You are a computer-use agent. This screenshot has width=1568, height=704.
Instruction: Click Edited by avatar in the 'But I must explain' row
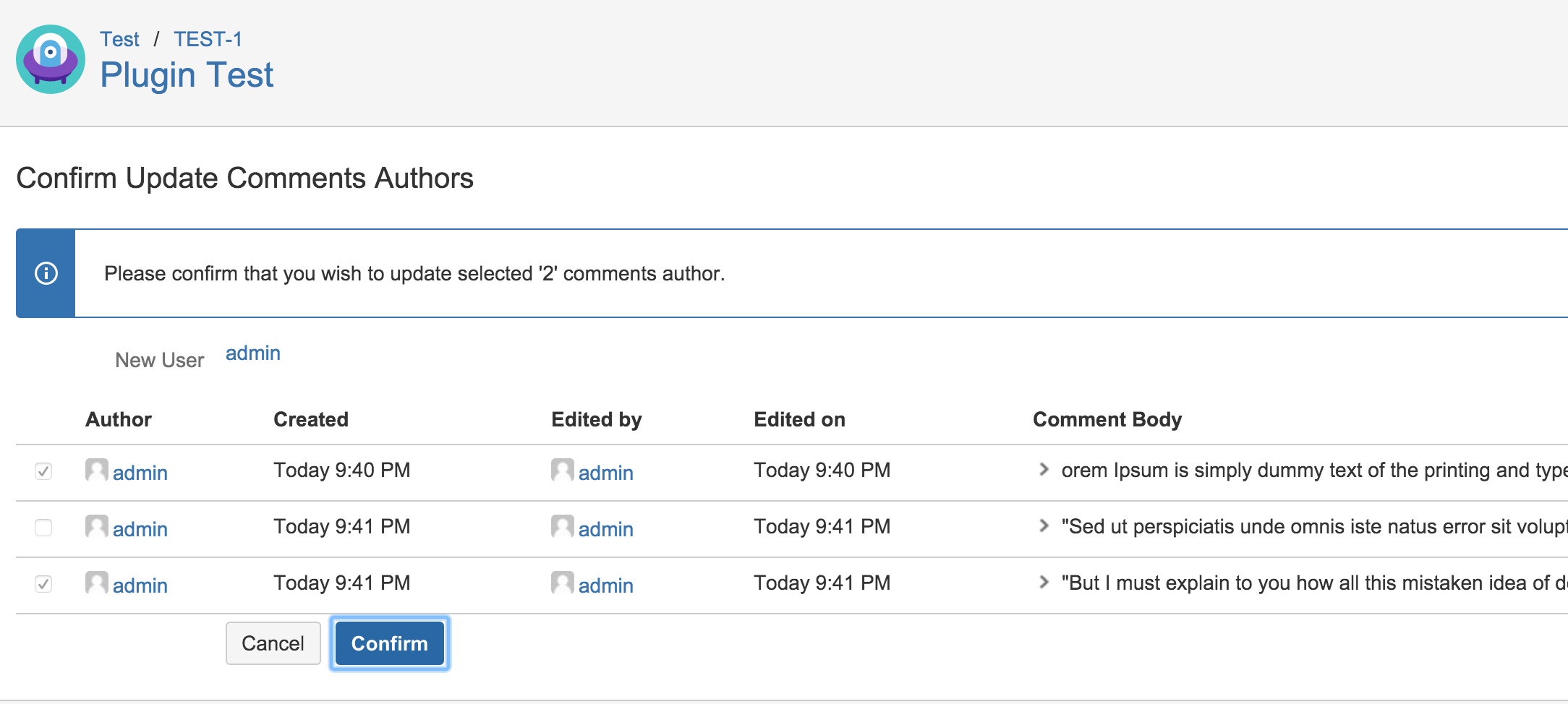[563, 583]
